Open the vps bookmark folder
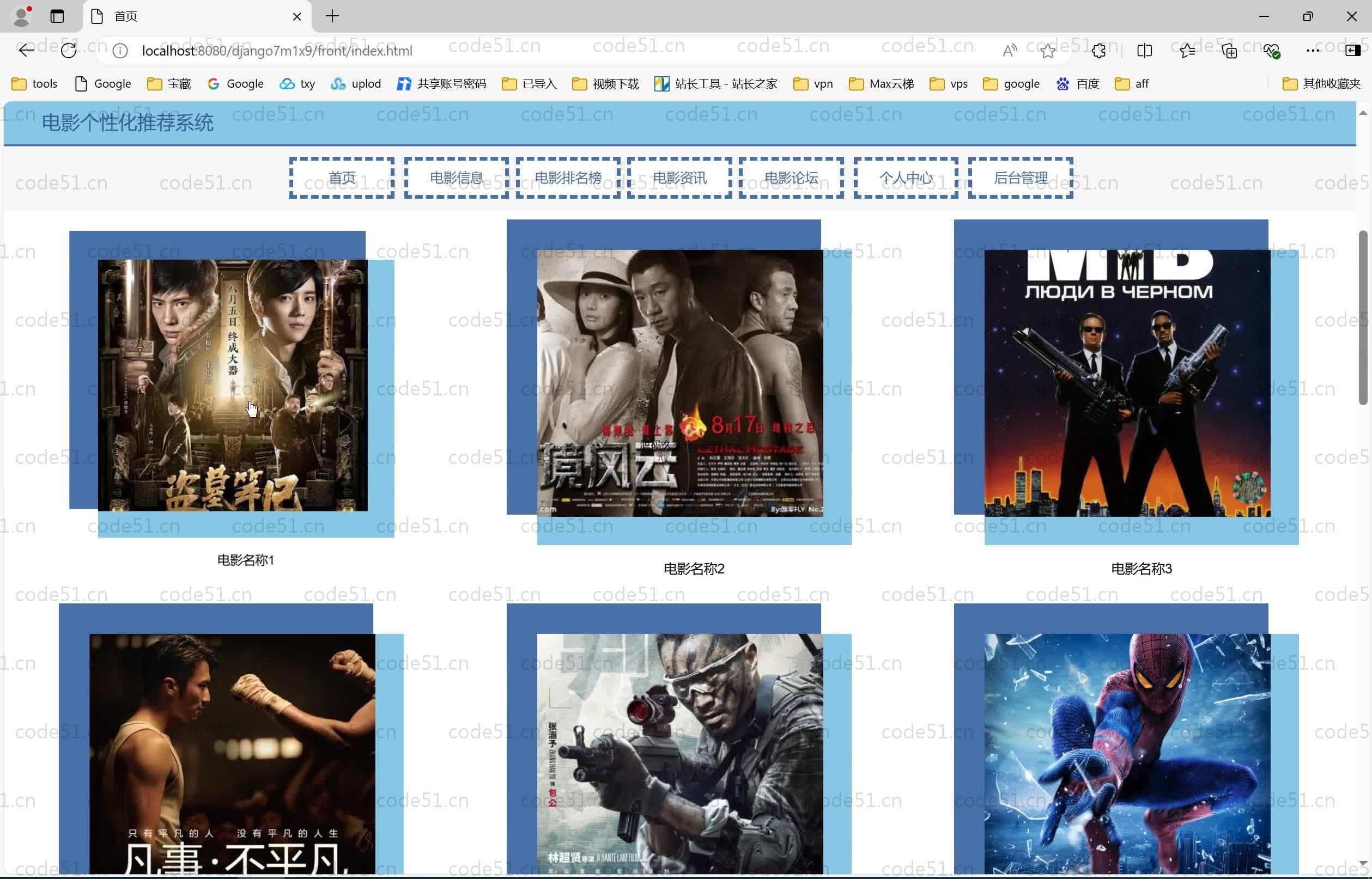This screenshot has width=1372, height=879. 948,84
